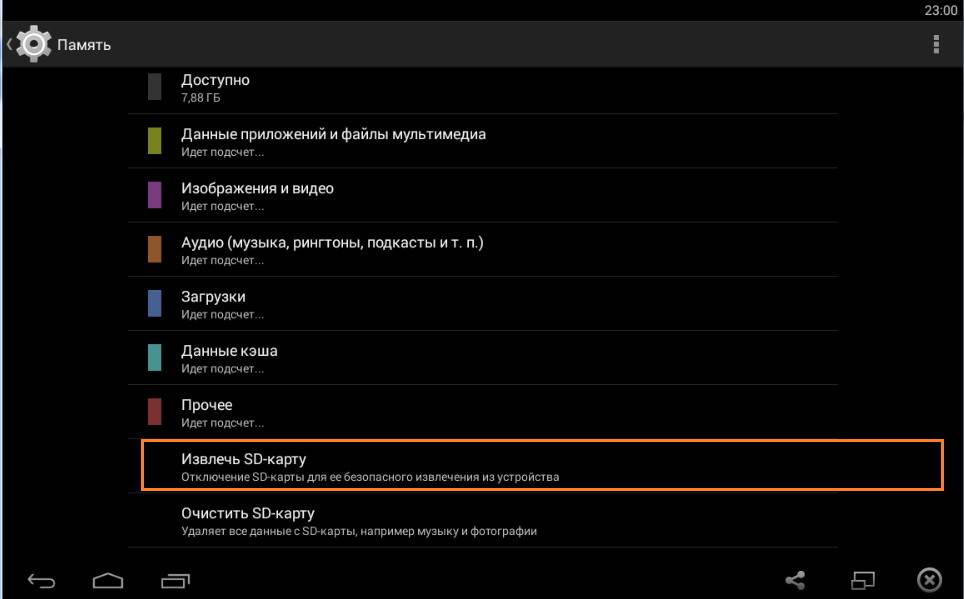Select Очистить SD-карту option
This screenshot has height=599, width=964.
(483, 520)
